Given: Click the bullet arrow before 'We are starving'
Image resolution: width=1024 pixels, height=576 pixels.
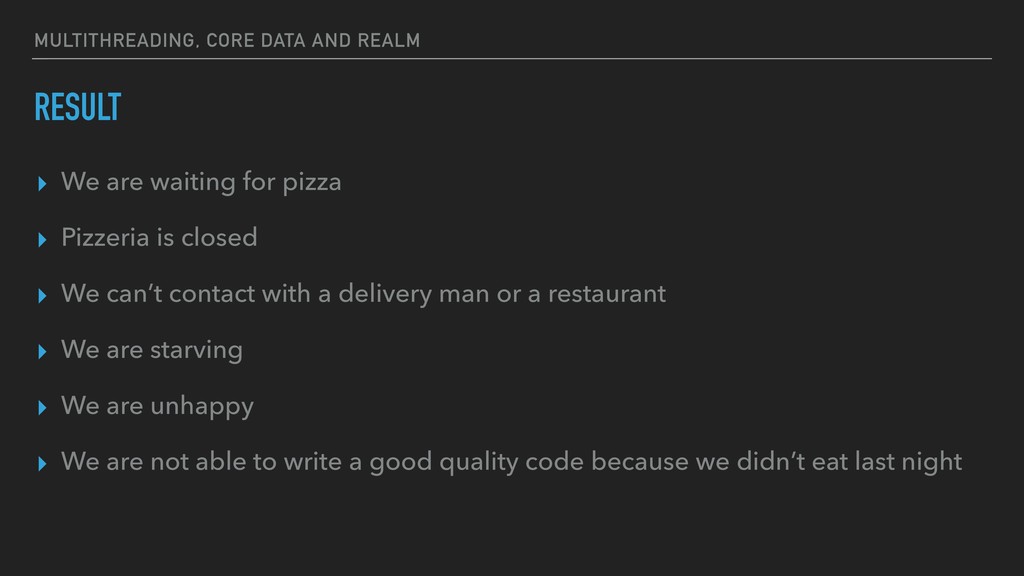Looking at the screenshot, I should [42, 352].
